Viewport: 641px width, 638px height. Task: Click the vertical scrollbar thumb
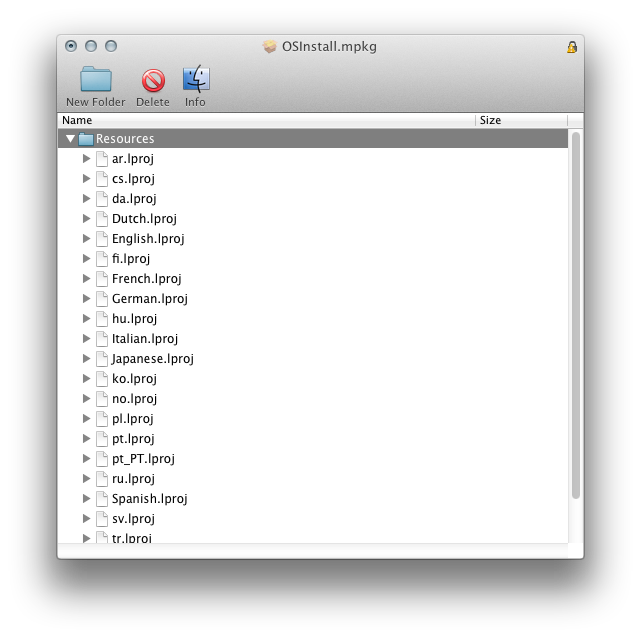click(576, 316)
